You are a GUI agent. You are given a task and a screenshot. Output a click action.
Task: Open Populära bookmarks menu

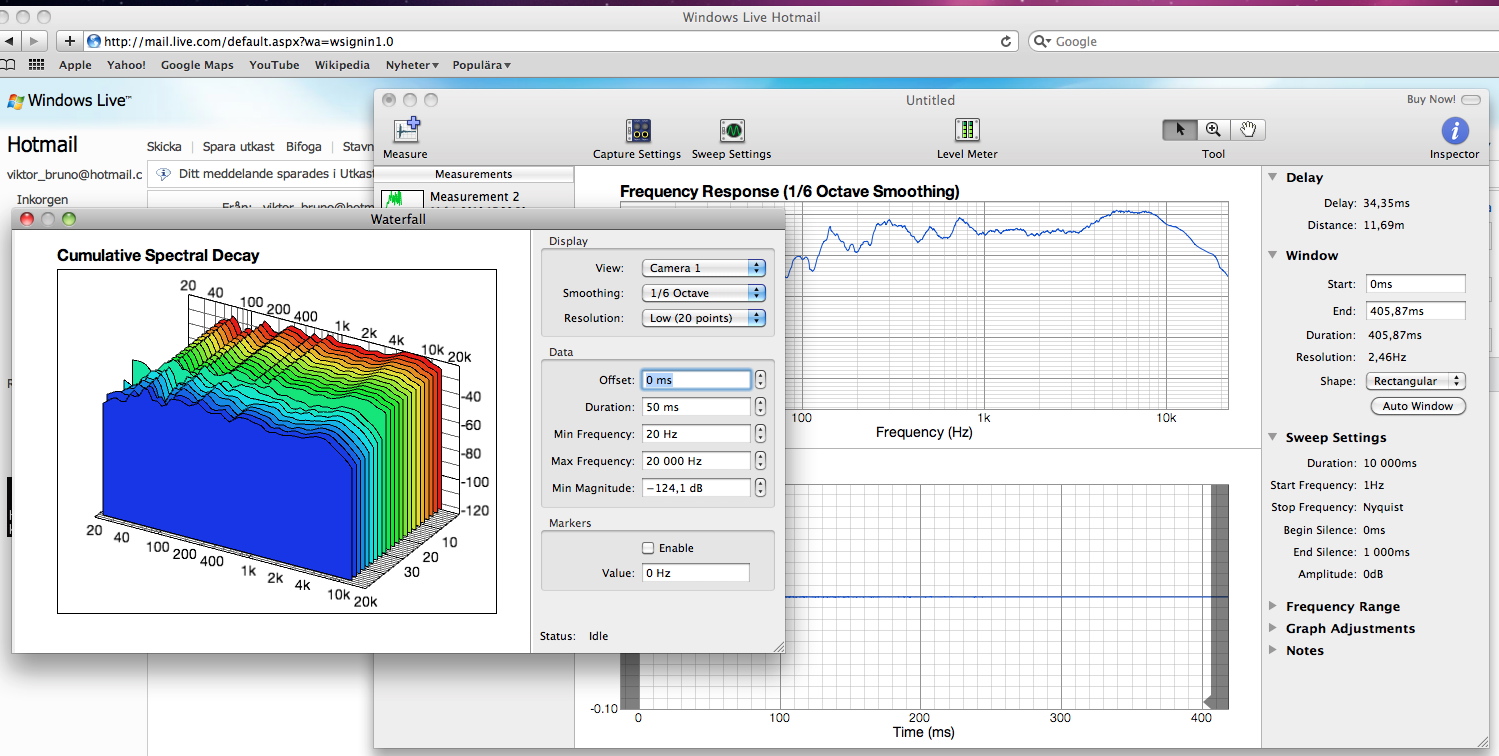coord(482,65)
